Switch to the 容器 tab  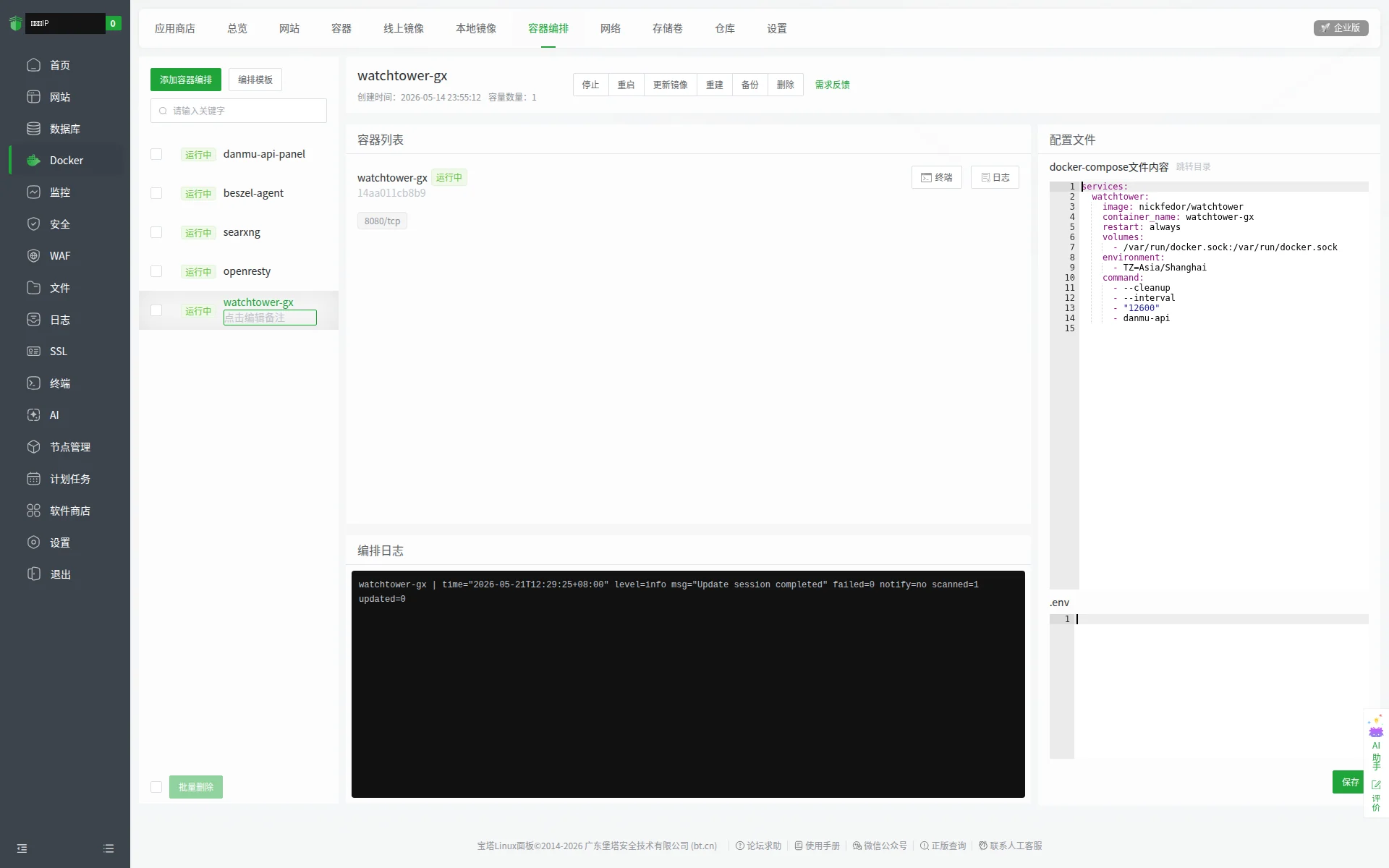pyautogui.click(x=341, y=28)
